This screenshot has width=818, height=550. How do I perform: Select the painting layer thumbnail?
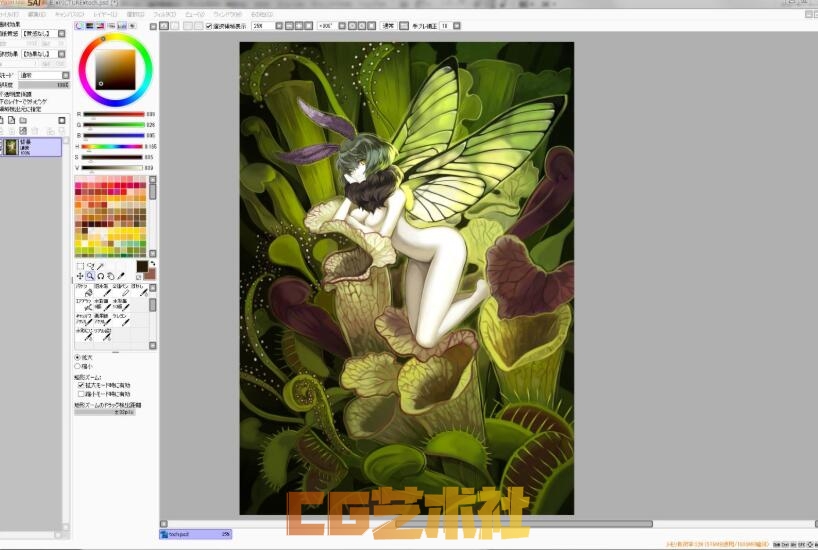coord(11,147)
